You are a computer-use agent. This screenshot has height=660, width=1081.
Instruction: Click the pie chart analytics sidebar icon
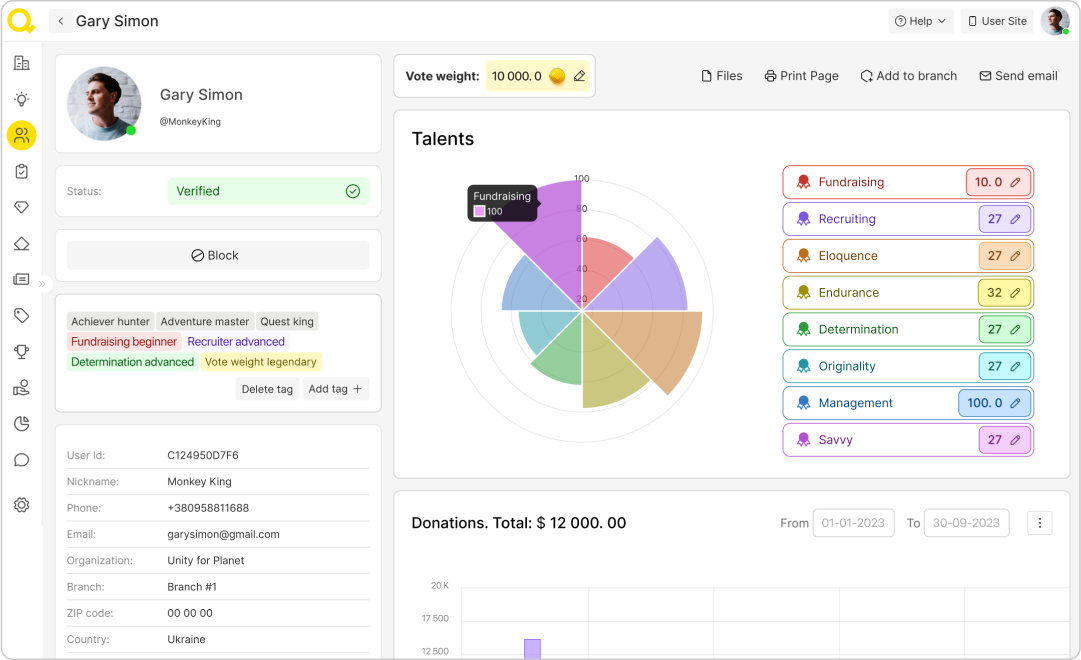[x=21, y=424]
